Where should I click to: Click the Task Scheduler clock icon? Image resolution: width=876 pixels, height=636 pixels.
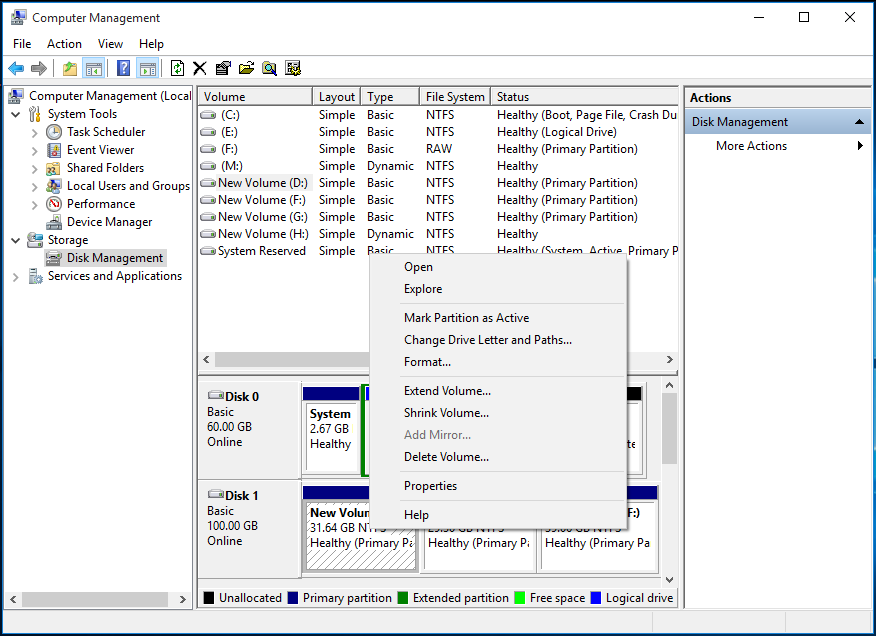pos(54,132)
